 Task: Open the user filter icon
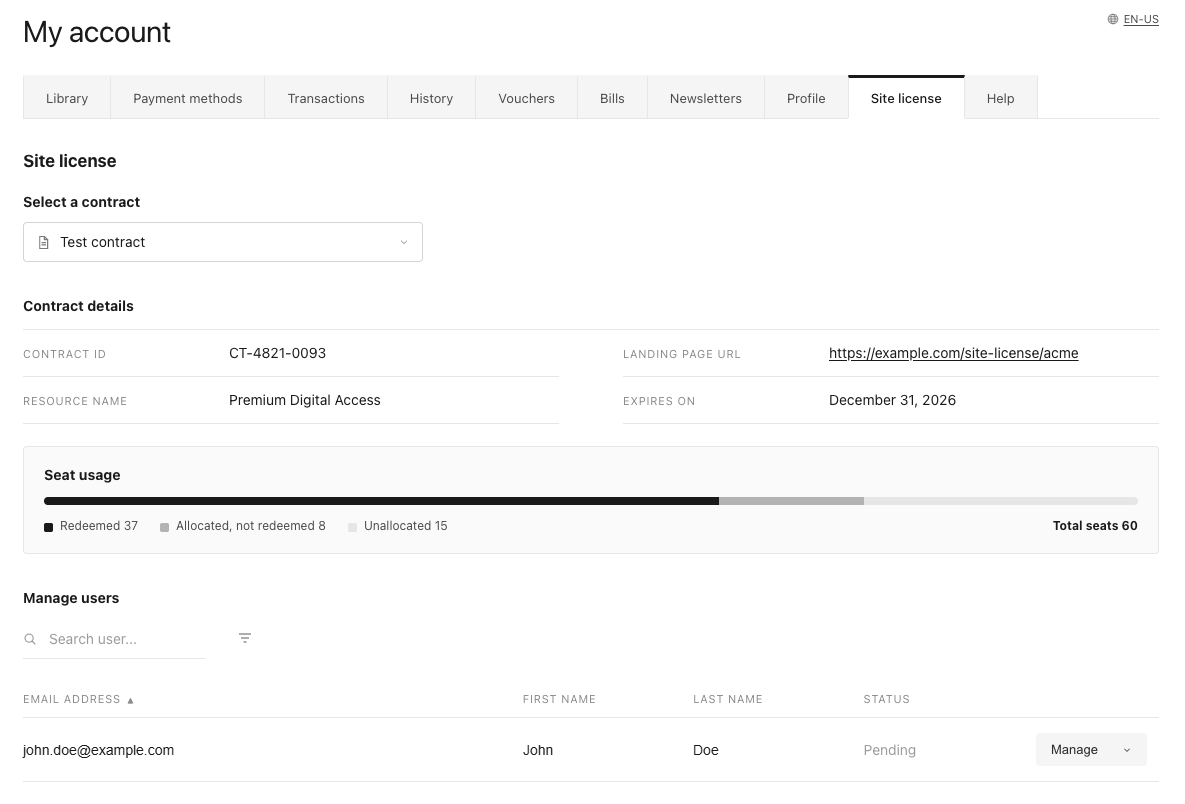click(245, 639)
